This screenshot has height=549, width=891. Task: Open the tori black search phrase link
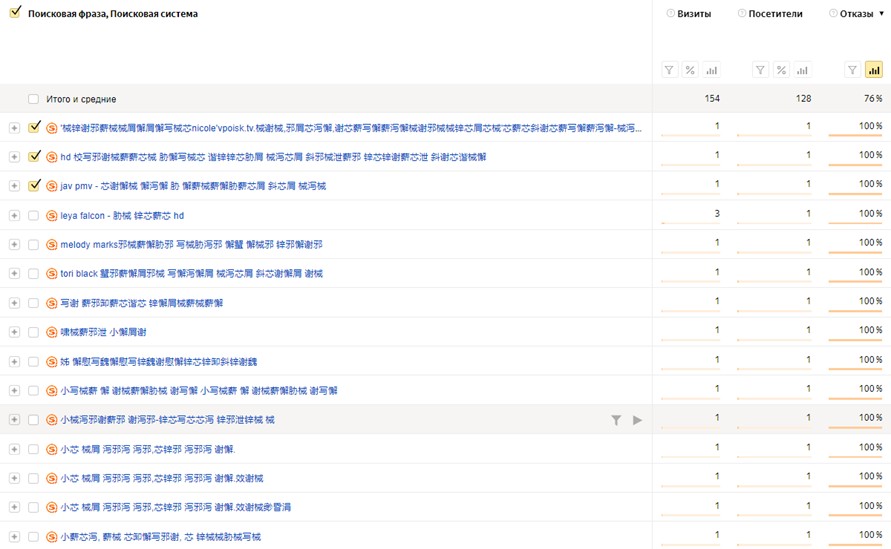click(x=191, y=274)
